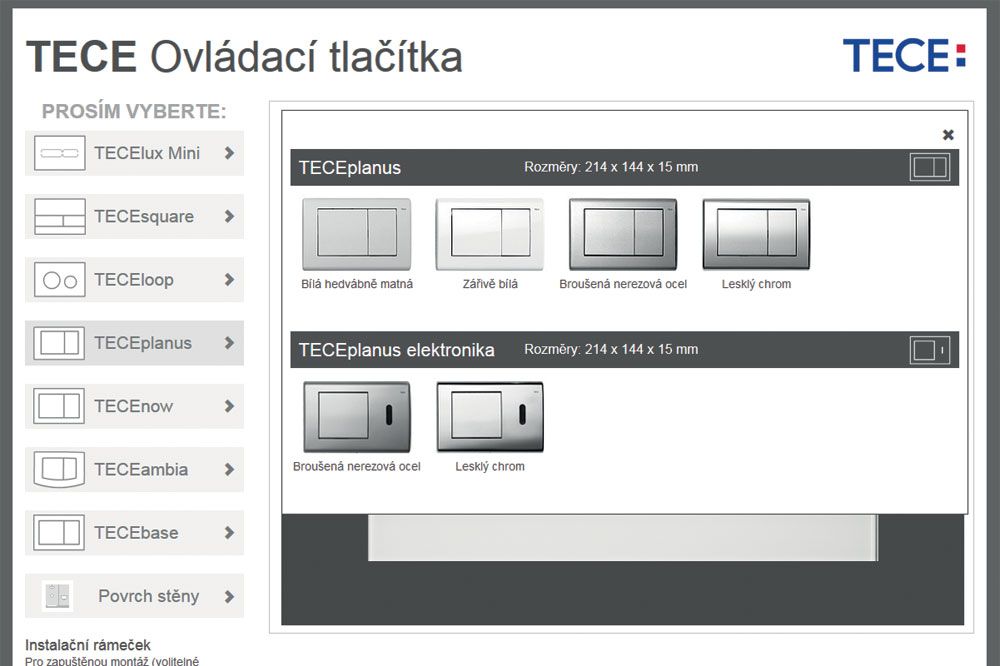Click the TECEplanus label in the sidebar
This screenshot has width=1000, height=666.
[x=143, y=343]
